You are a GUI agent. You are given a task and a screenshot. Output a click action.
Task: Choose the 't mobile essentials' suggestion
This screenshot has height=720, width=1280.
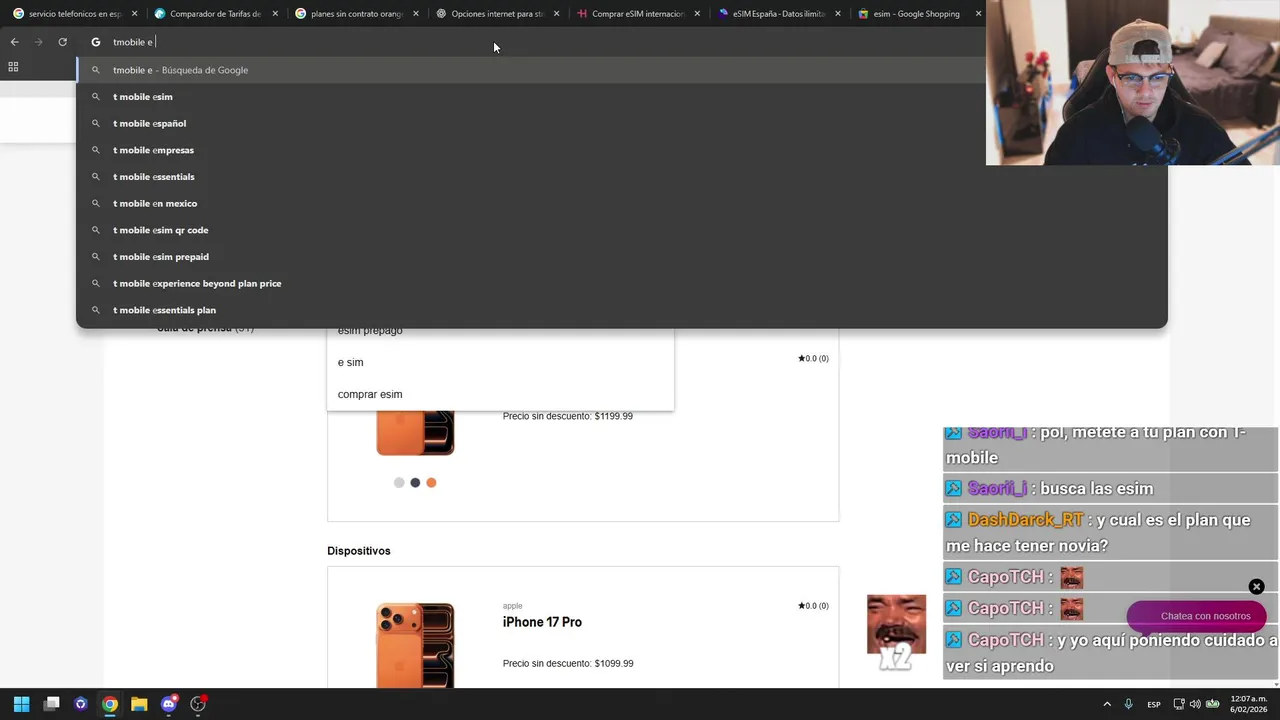coord(621,177)
